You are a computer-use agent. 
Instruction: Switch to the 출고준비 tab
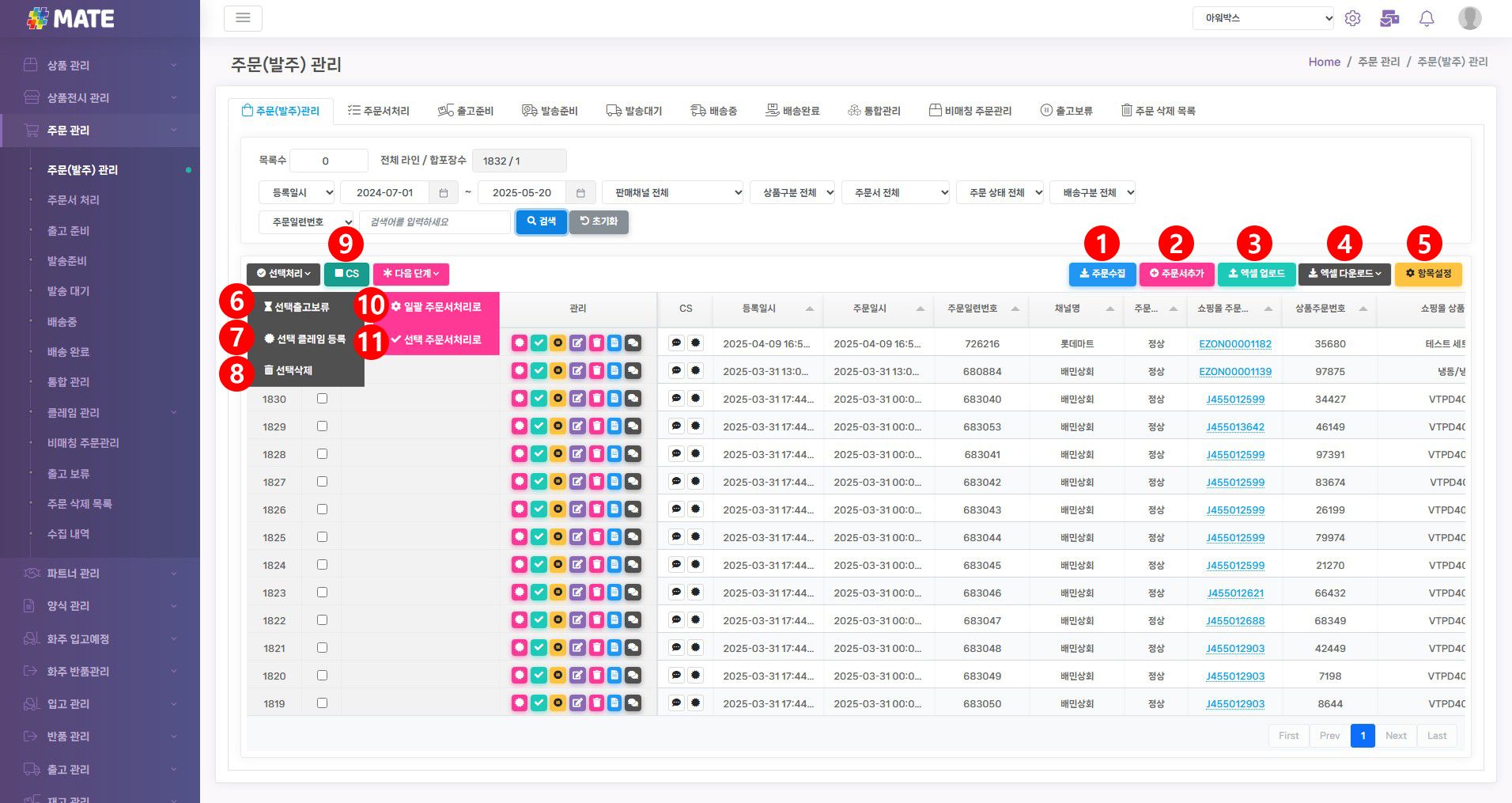[x=466, y=111]
